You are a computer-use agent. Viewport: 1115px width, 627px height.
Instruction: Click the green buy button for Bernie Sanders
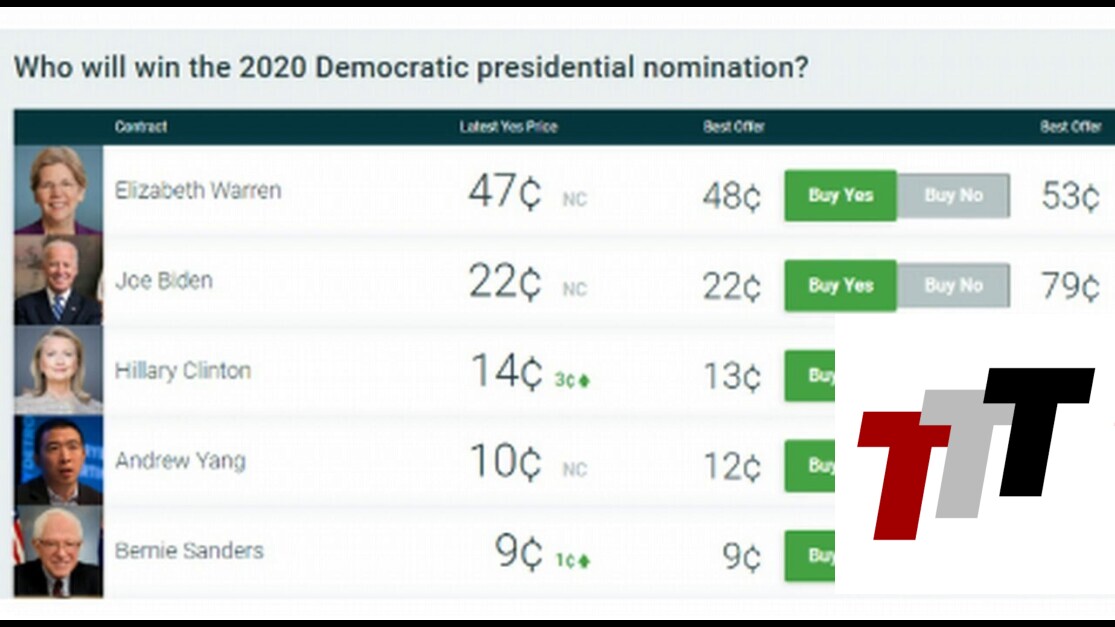(810, 556)
